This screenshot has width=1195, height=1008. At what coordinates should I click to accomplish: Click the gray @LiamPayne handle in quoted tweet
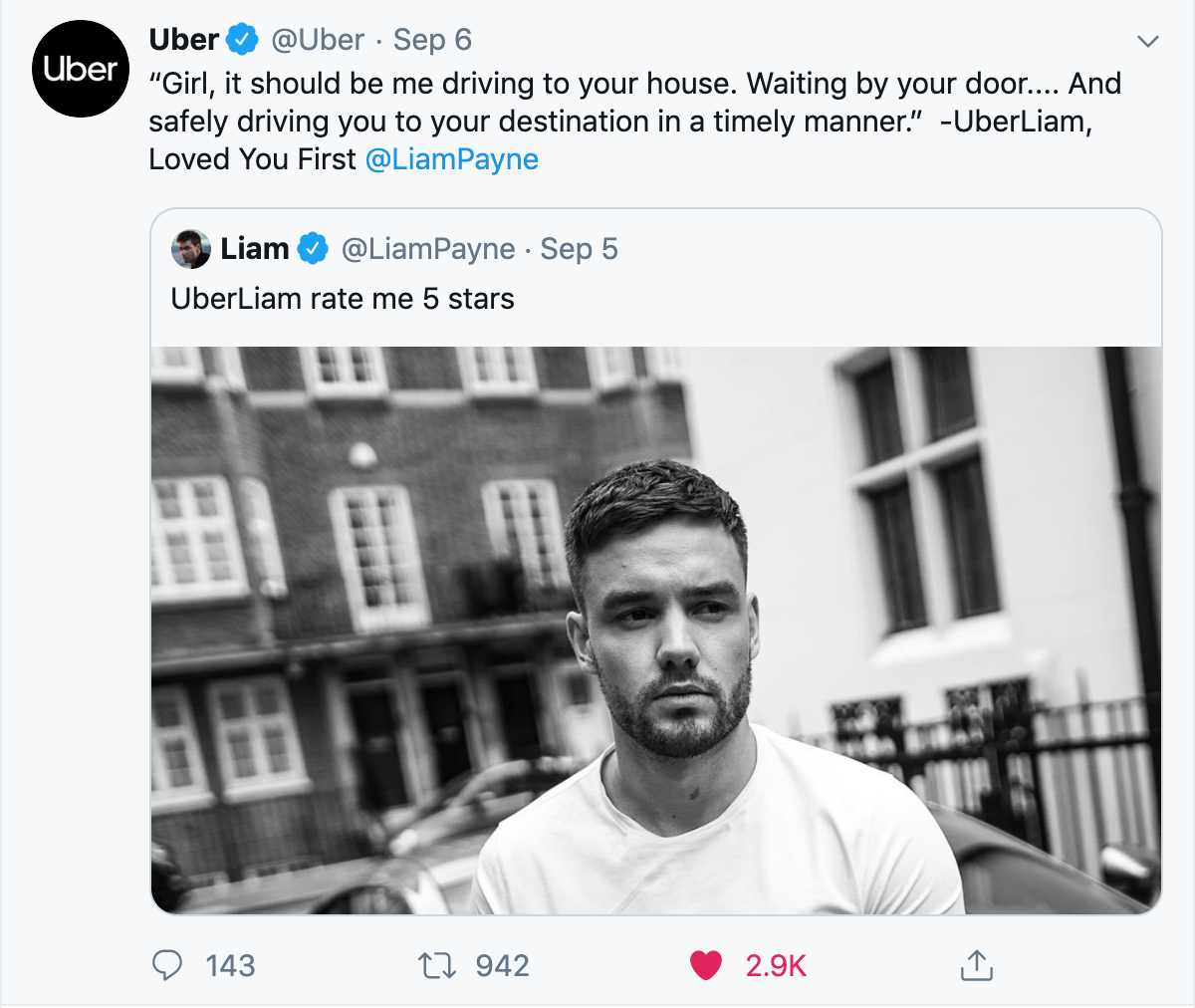click(428, 249)
